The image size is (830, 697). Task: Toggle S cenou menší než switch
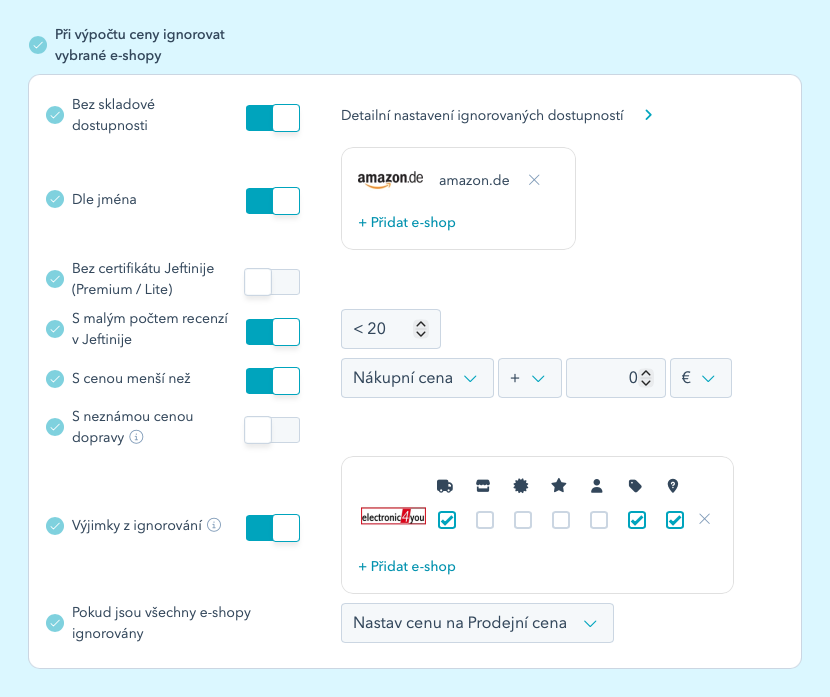tap(273, 381)
